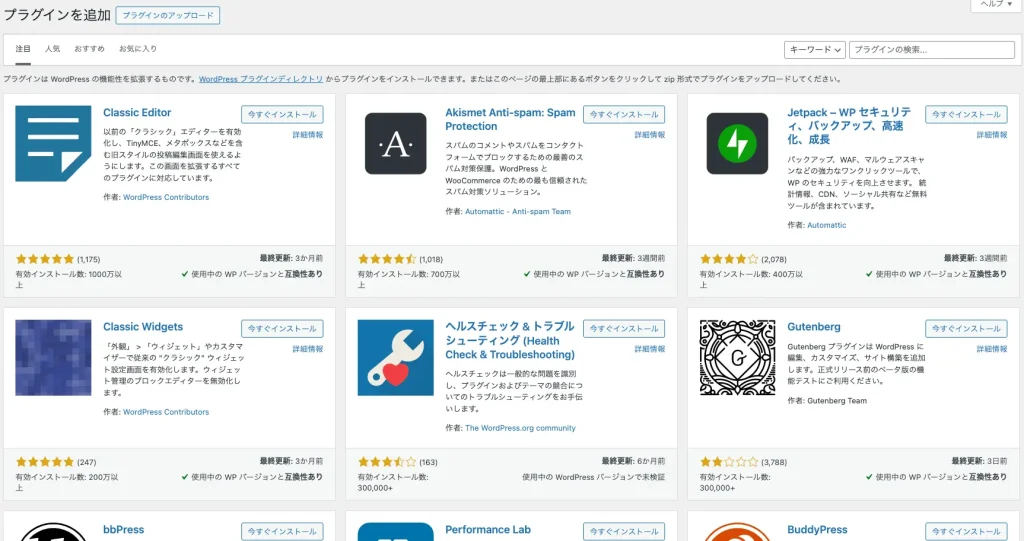Image resolution: width=1024 pixels, height=541 pixels.
Task: Click the 最終更新: 6か月前 text
Action: [633, 461]
